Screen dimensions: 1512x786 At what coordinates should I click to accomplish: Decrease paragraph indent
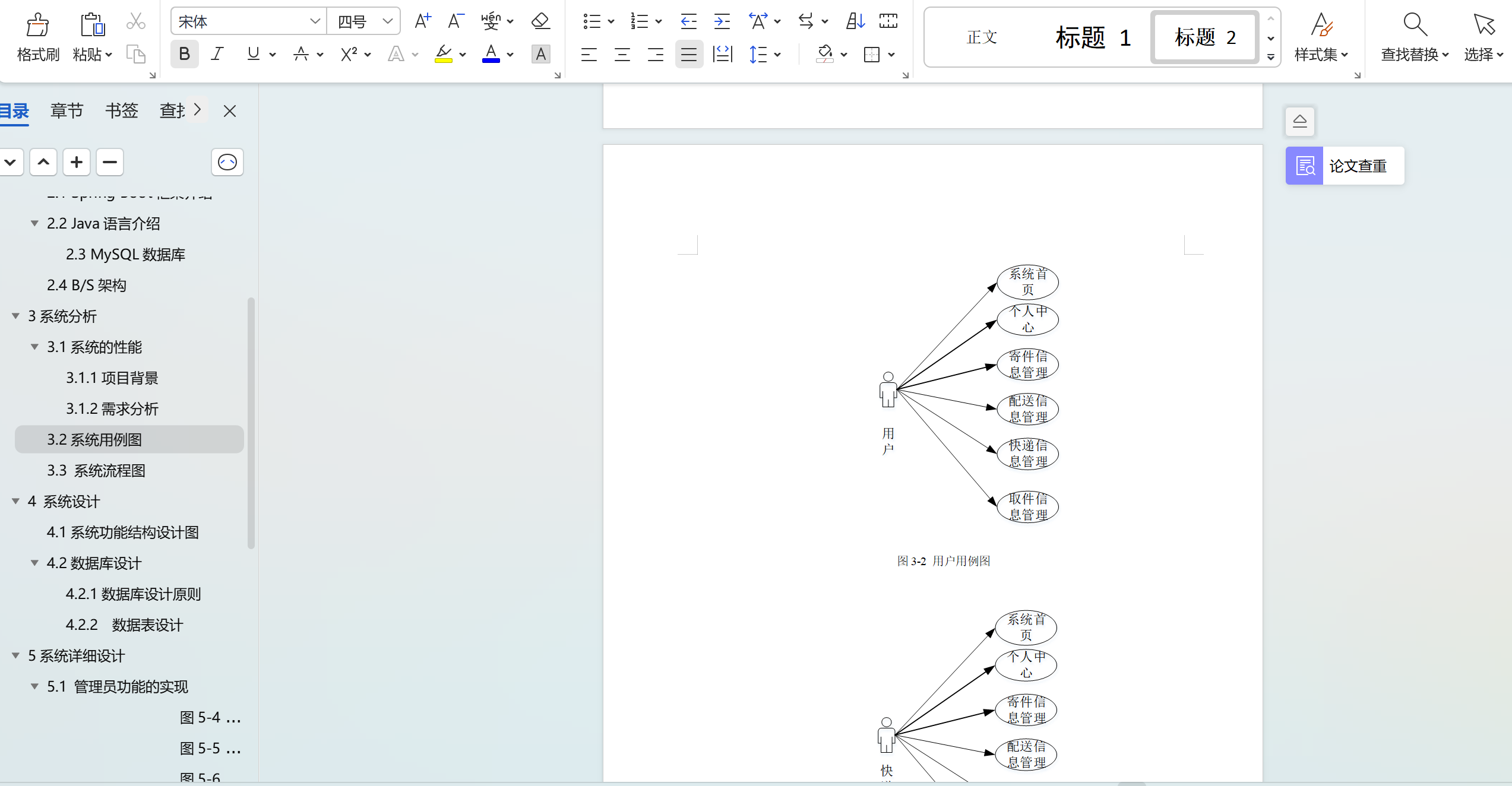coord(689,21)
